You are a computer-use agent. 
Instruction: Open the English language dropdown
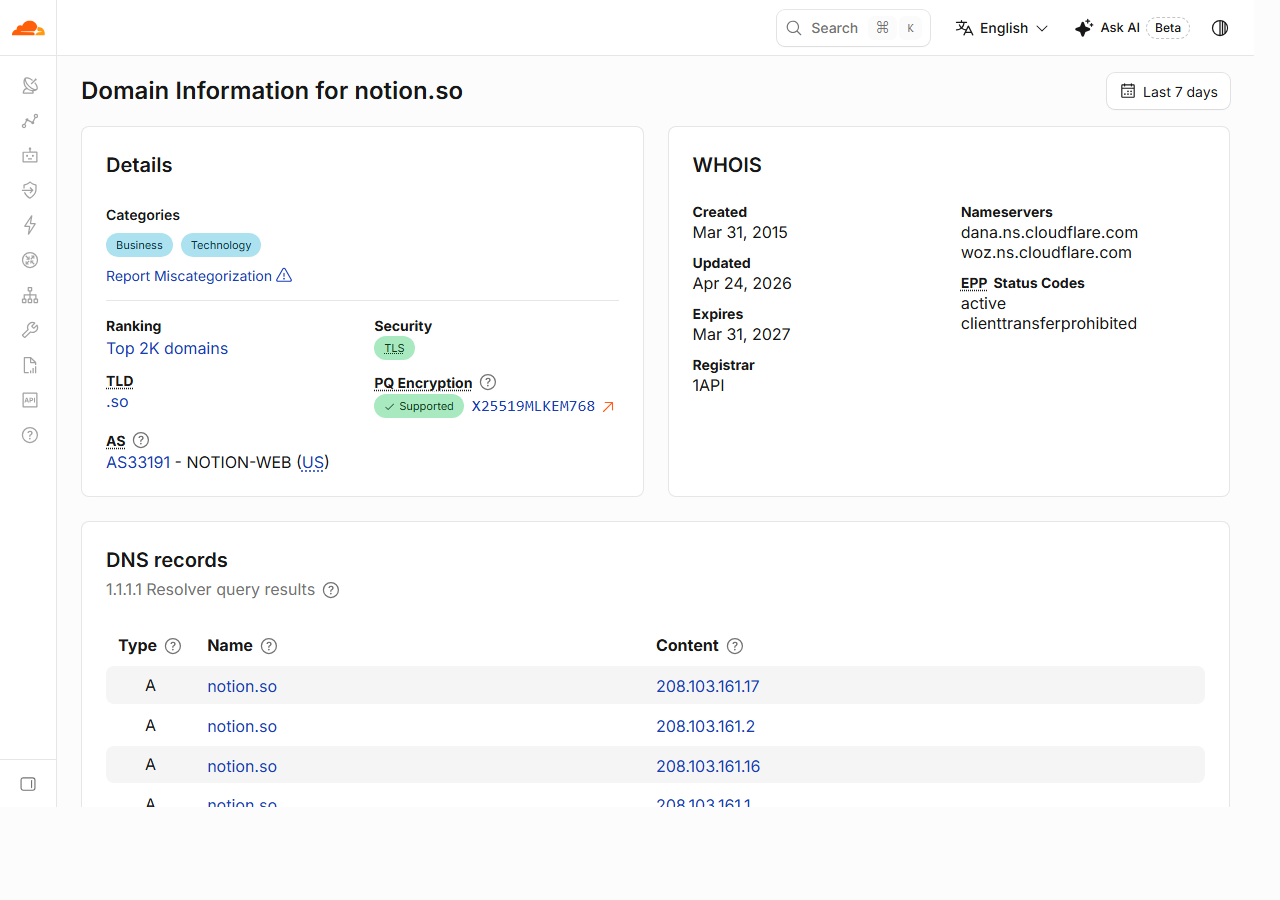[x=1002, y=28]
